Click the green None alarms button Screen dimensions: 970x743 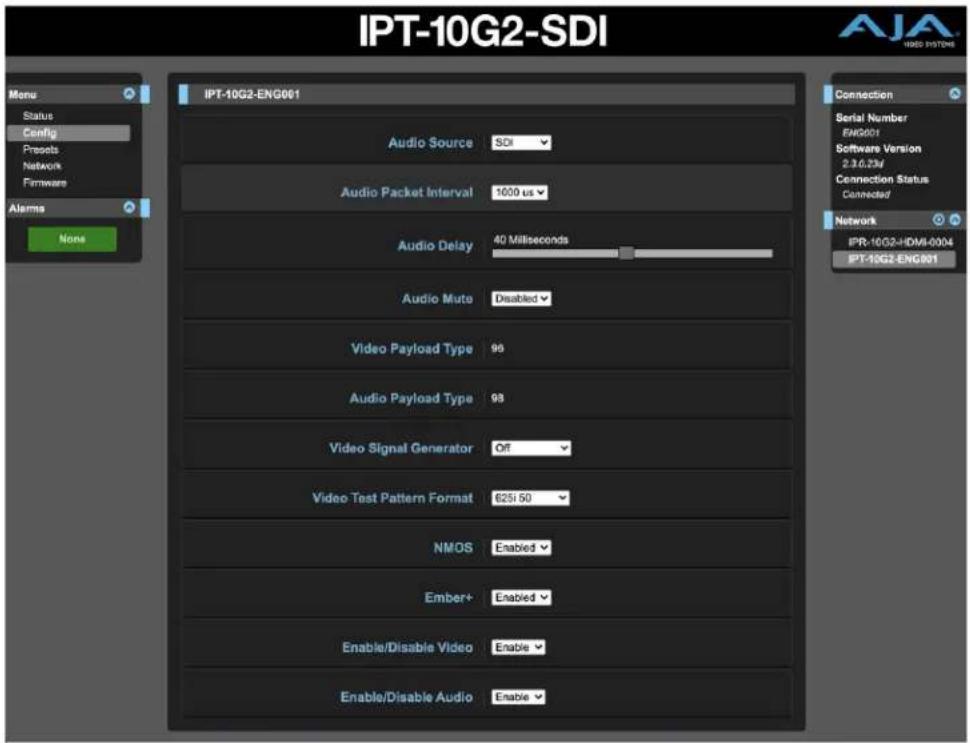coord(72,239)
